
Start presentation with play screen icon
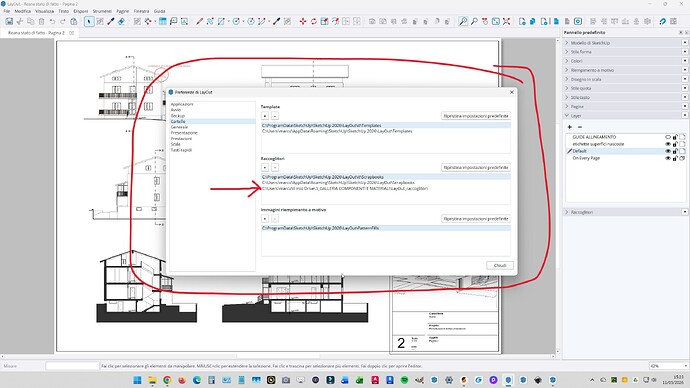pyautogui.click(x=578, y=21)
